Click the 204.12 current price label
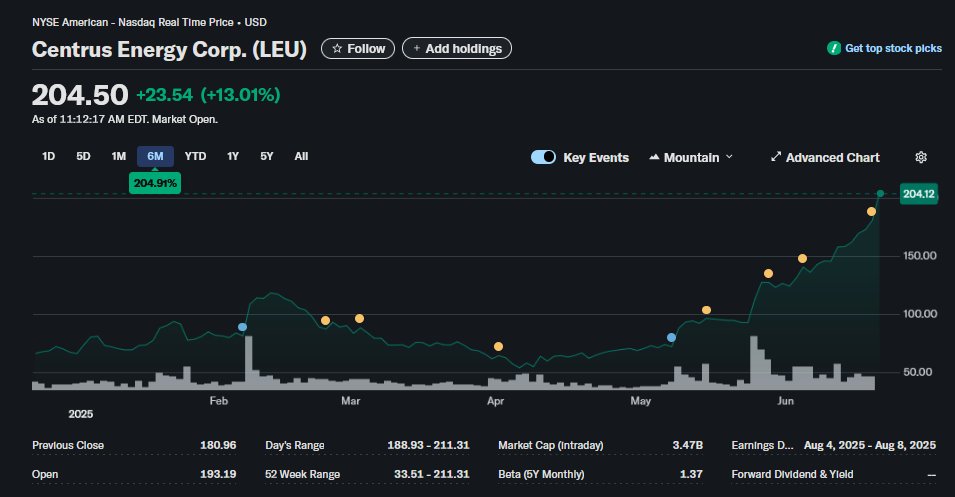 [918, 194]
